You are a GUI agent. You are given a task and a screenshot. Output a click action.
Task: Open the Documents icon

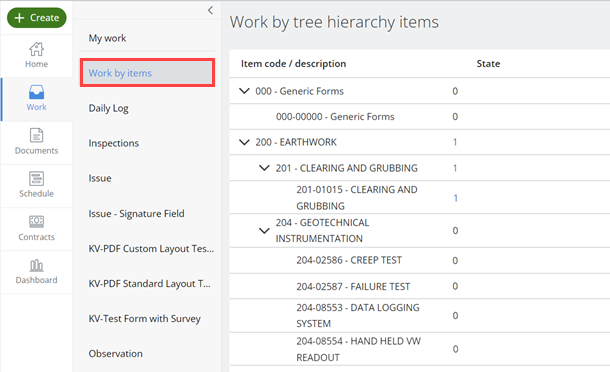point(37,135)
